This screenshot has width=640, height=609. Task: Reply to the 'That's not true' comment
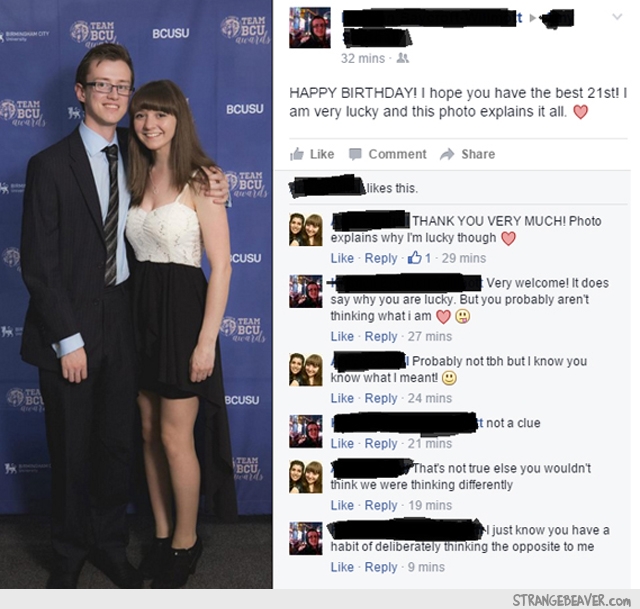click(381, 505)
